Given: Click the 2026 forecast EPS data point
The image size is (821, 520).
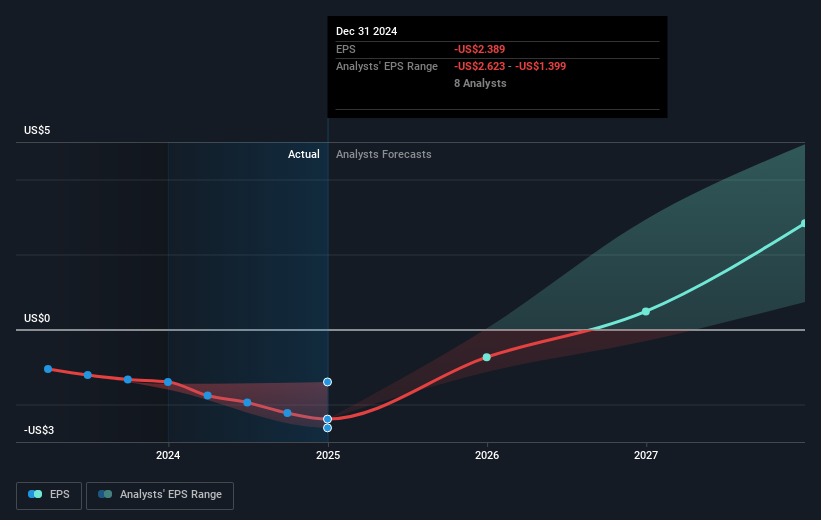Looking at the screenshot, I should [486, 357].
